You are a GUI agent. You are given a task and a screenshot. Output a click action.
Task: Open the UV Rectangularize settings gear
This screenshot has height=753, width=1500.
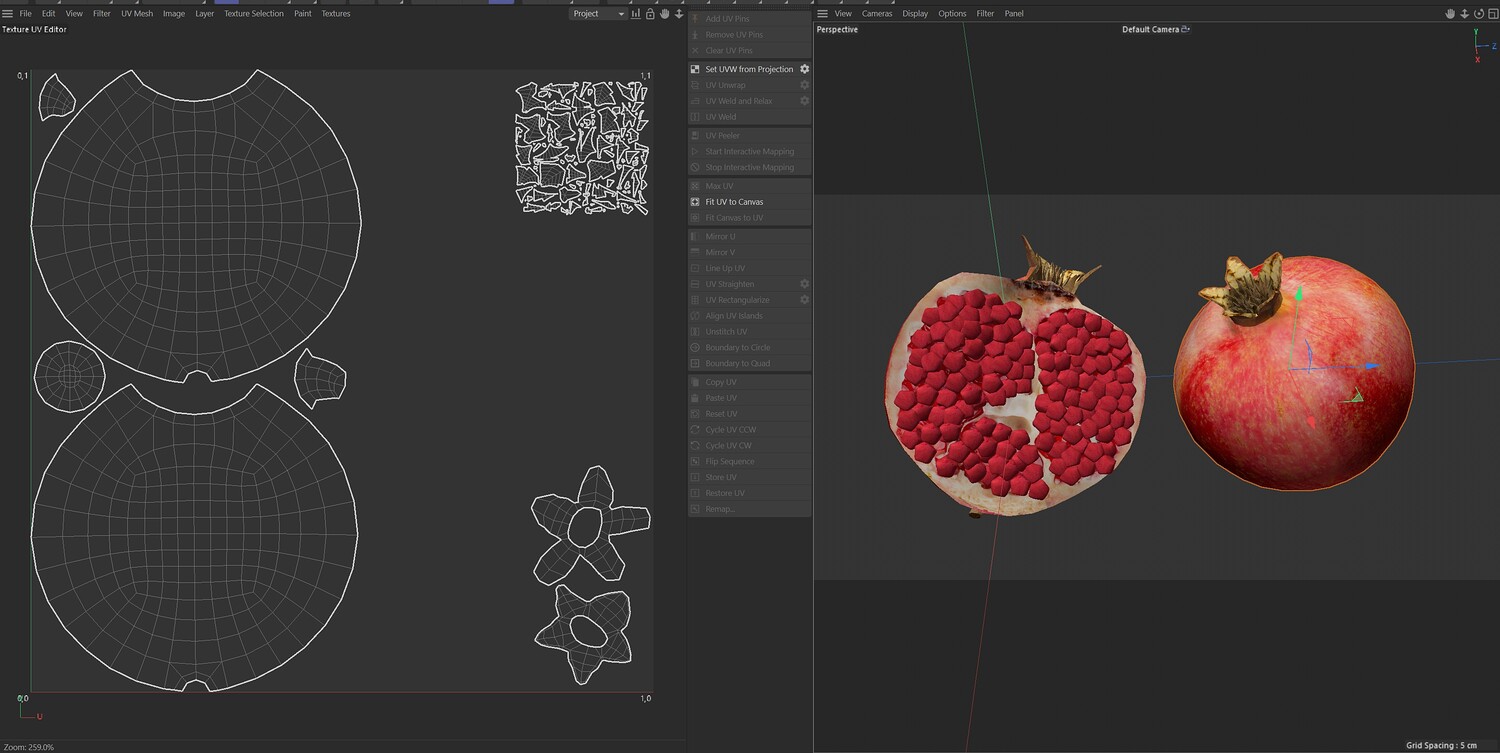pos(804,300)
